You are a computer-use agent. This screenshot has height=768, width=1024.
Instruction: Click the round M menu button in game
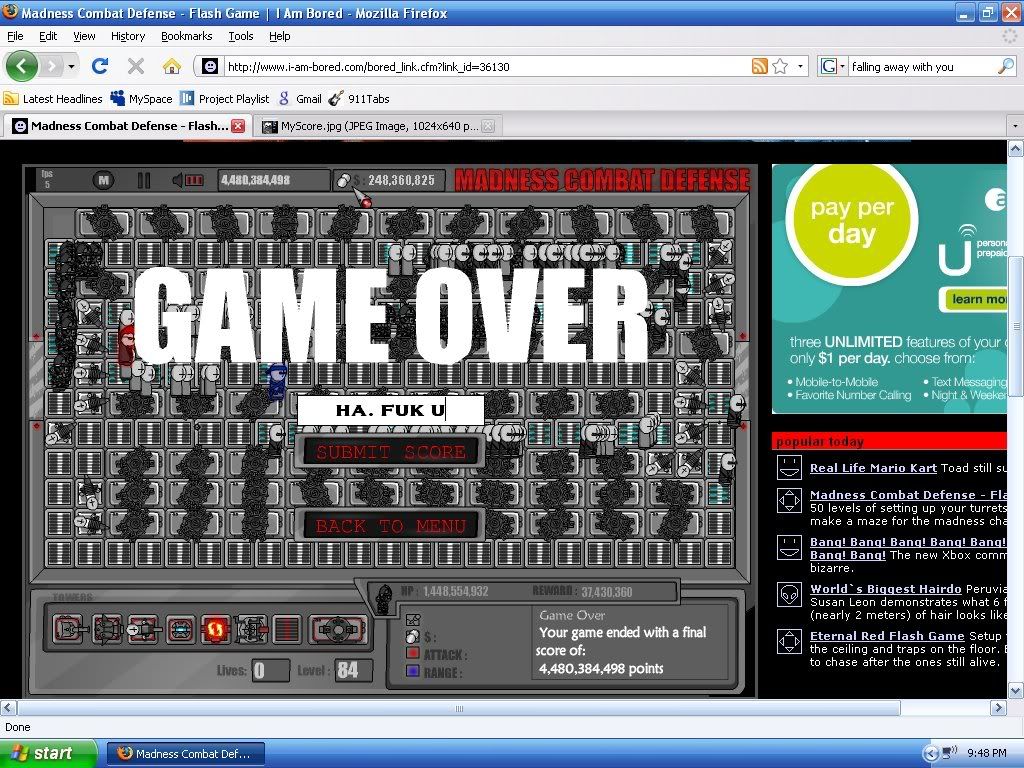point(103,180)
